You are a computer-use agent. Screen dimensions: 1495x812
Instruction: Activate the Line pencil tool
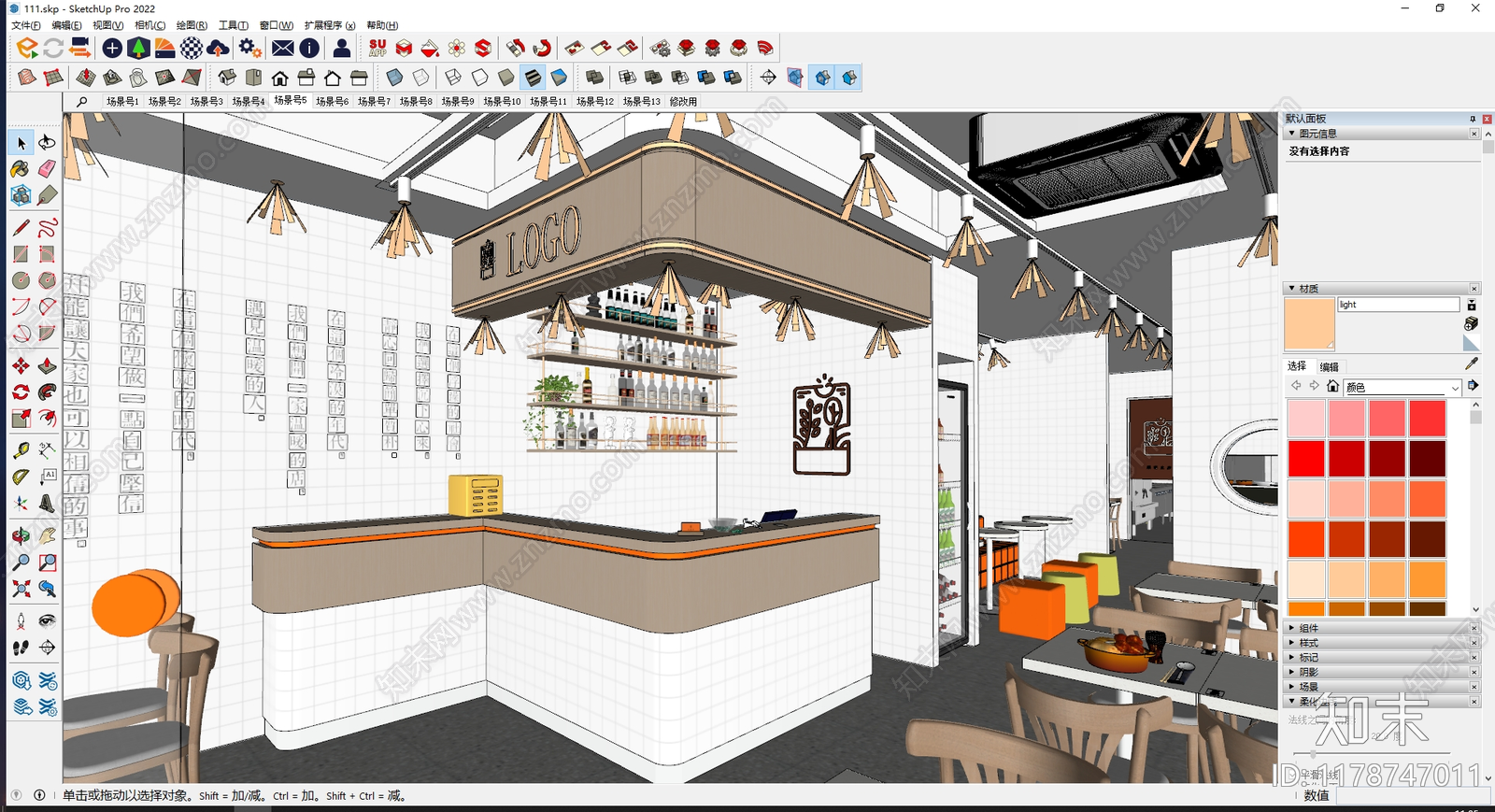point(21,228)
